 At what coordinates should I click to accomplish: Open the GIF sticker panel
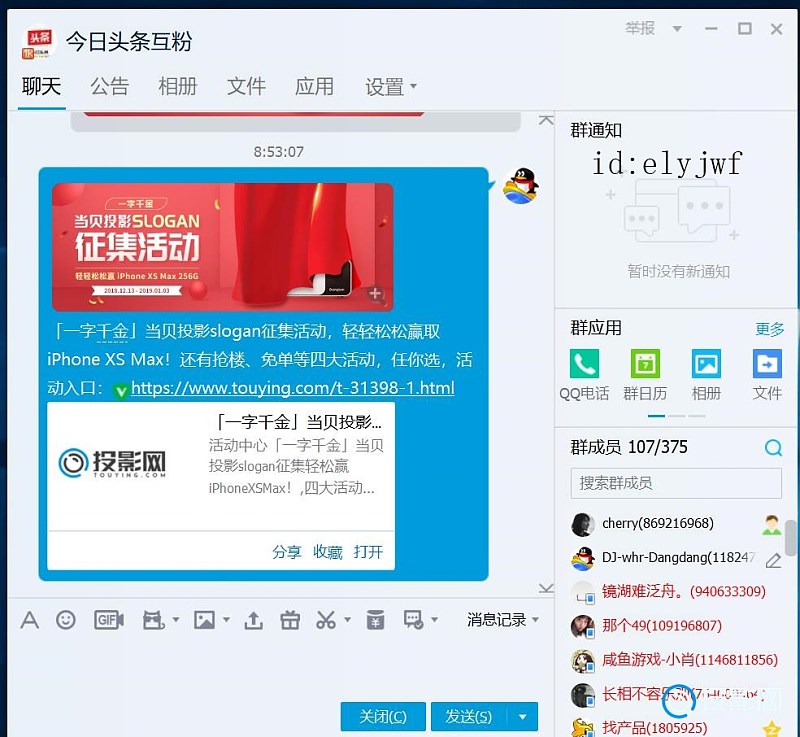coord(109,620)
